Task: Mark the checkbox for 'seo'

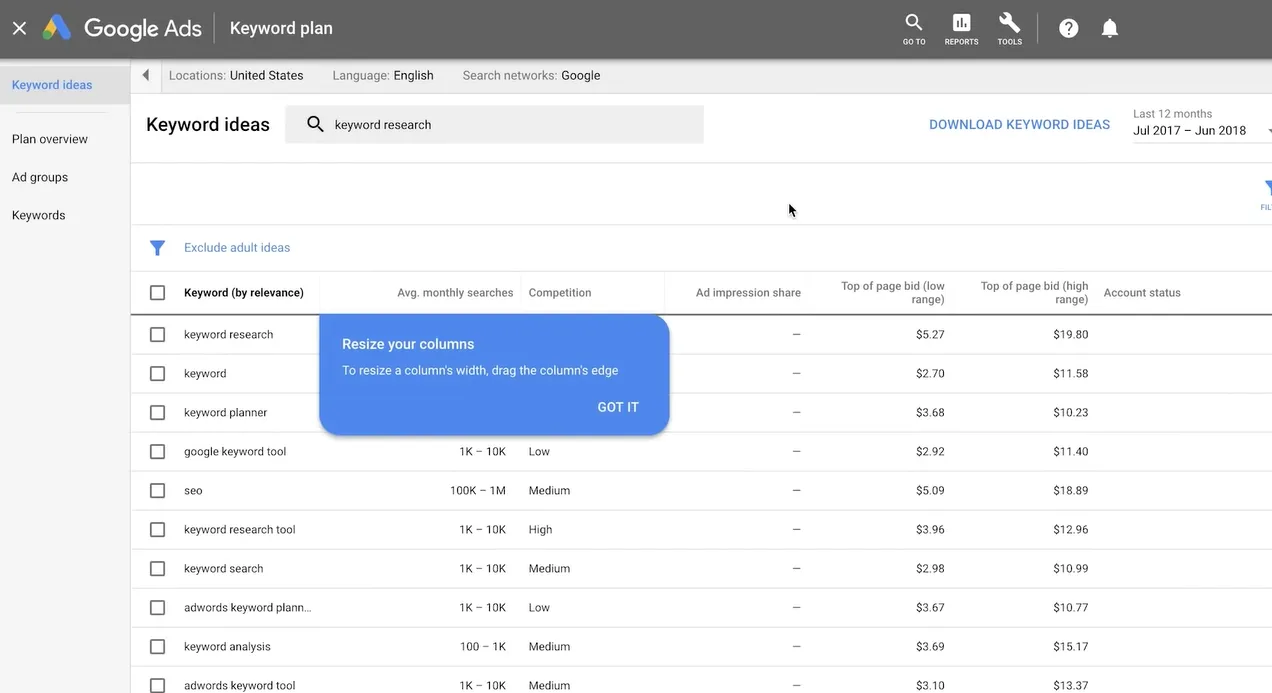Action: pos(157,491)
